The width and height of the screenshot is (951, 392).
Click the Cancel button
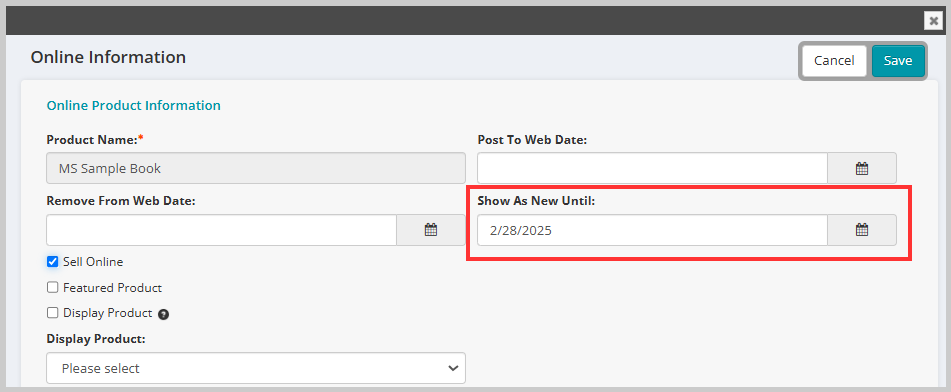[834, 61]
